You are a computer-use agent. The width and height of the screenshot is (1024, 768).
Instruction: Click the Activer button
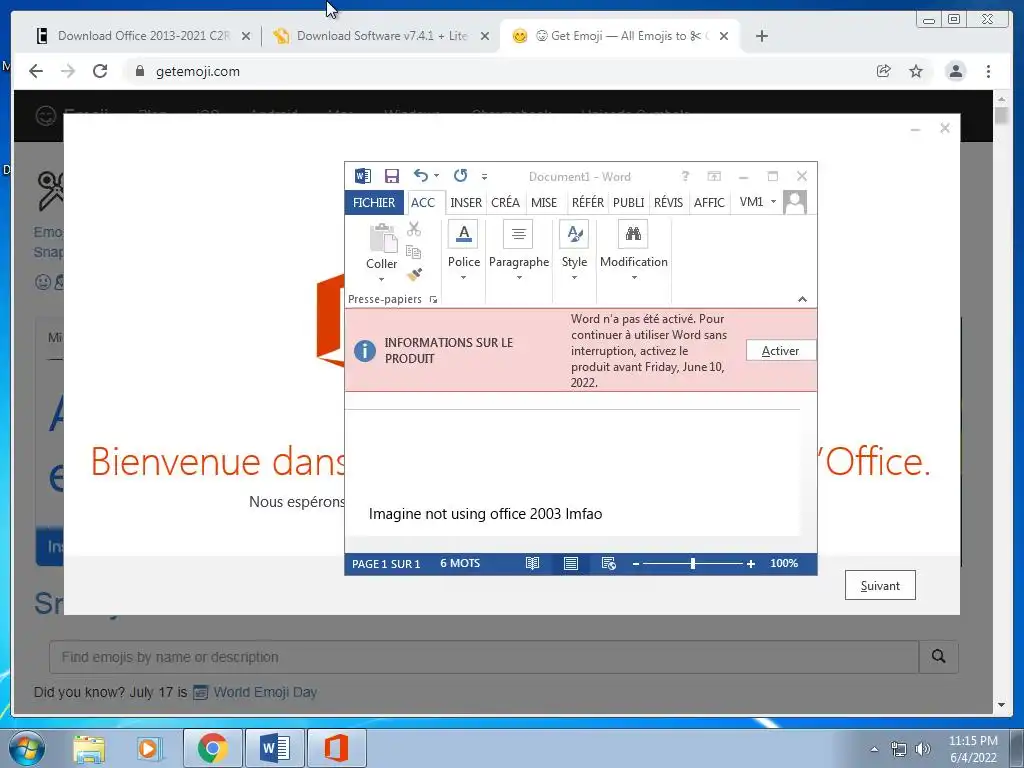pos(780,351)
